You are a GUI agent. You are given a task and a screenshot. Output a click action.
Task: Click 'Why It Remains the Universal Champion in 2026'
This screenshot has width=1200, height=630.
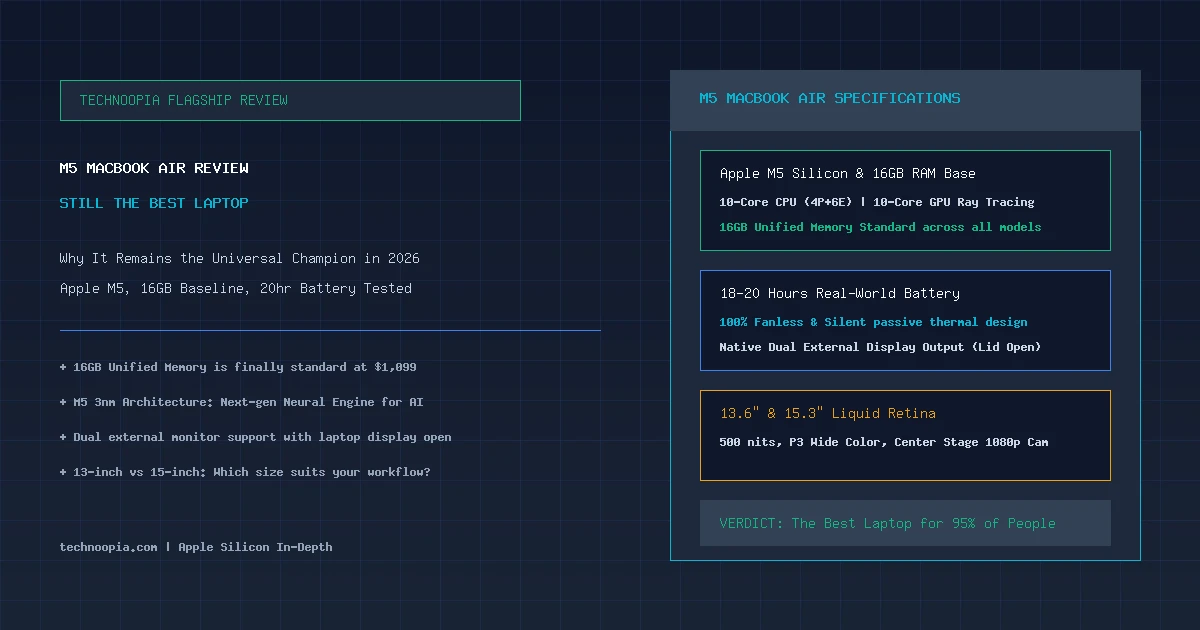click(x=240, y=258)
